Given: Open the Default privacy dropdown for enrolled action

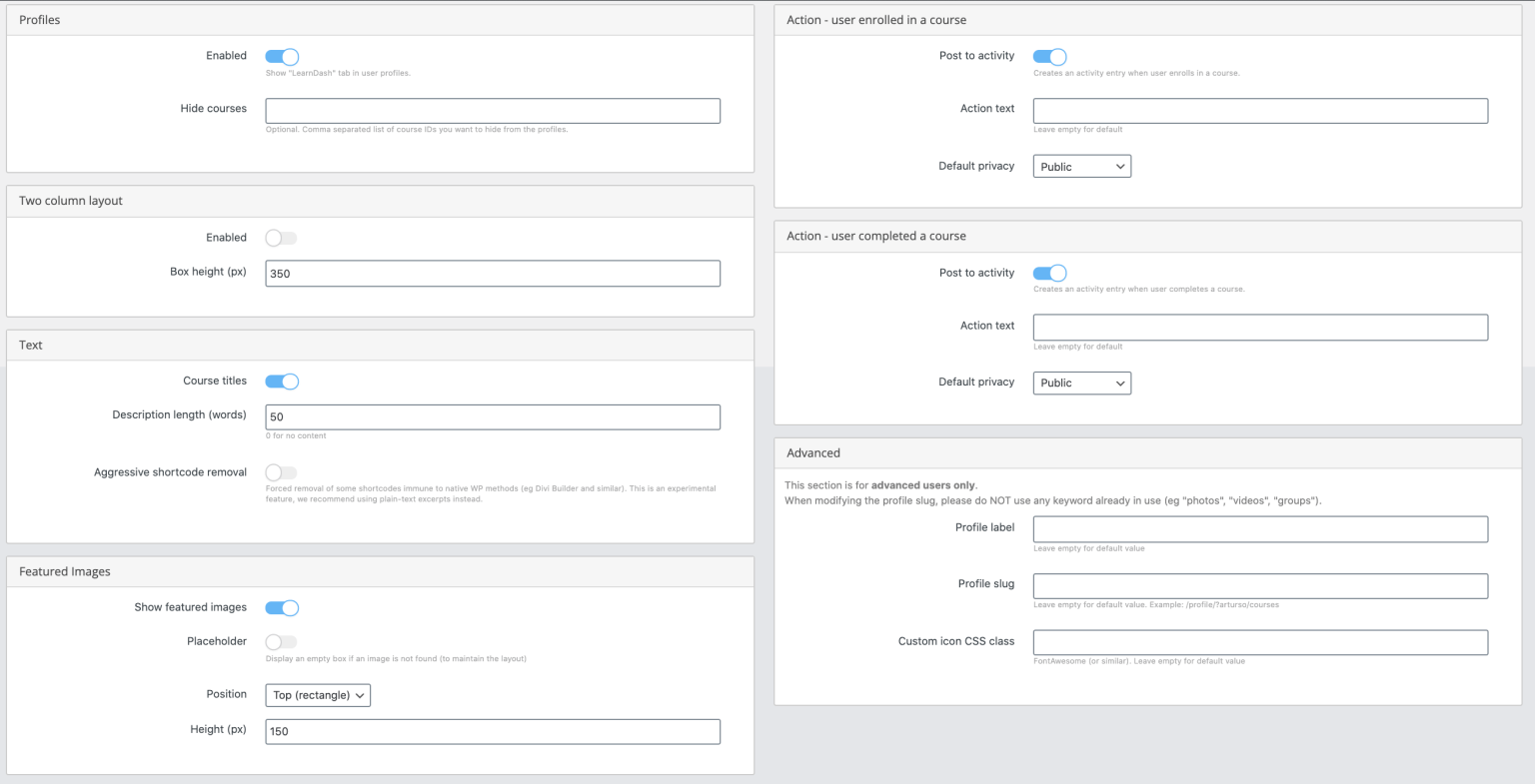Looking at the screenshot, I should [x=1081, y=166].
